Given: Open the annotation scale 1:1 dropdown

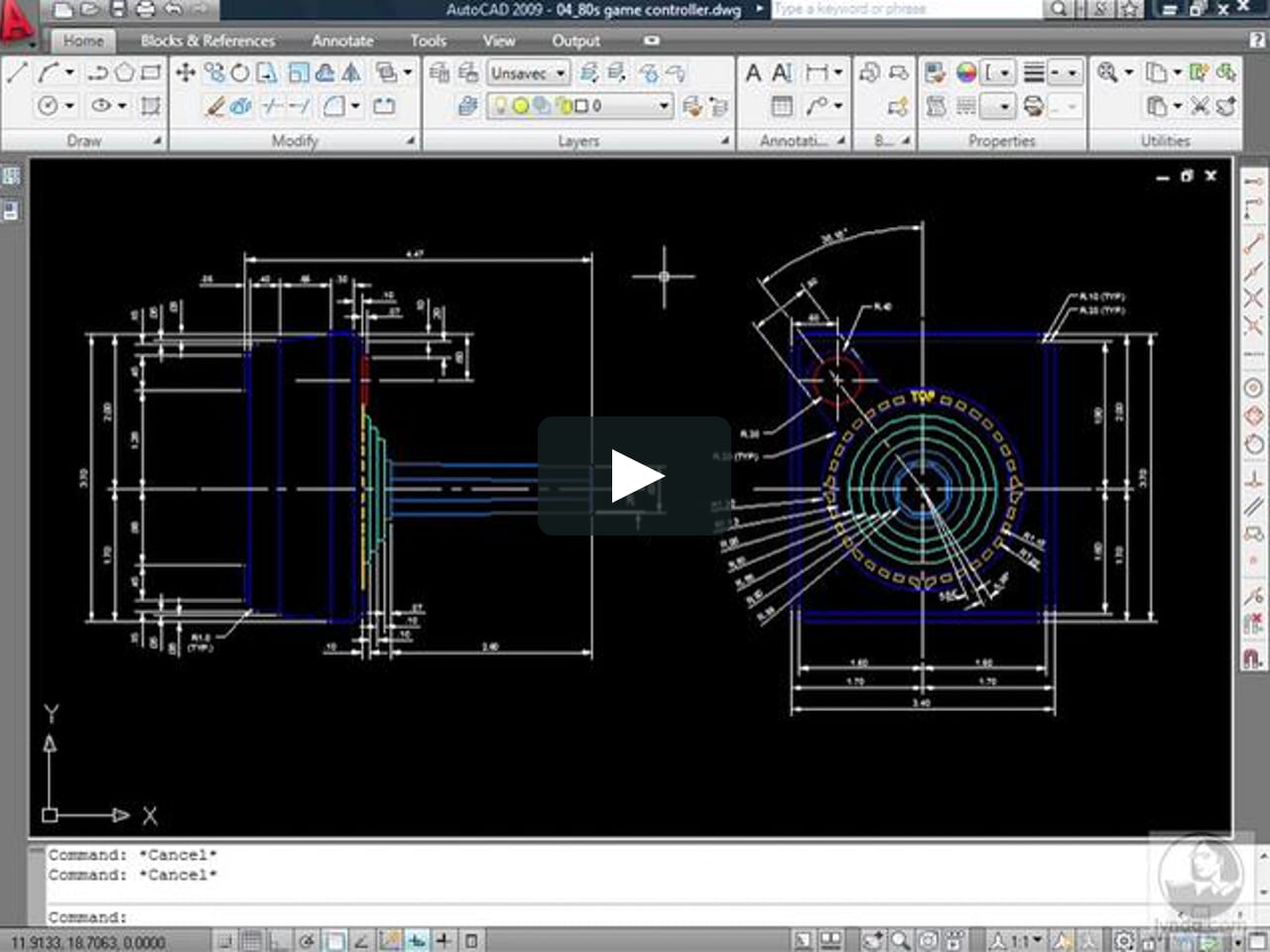Looking at the screenshot, I should tap(1025, 940).
